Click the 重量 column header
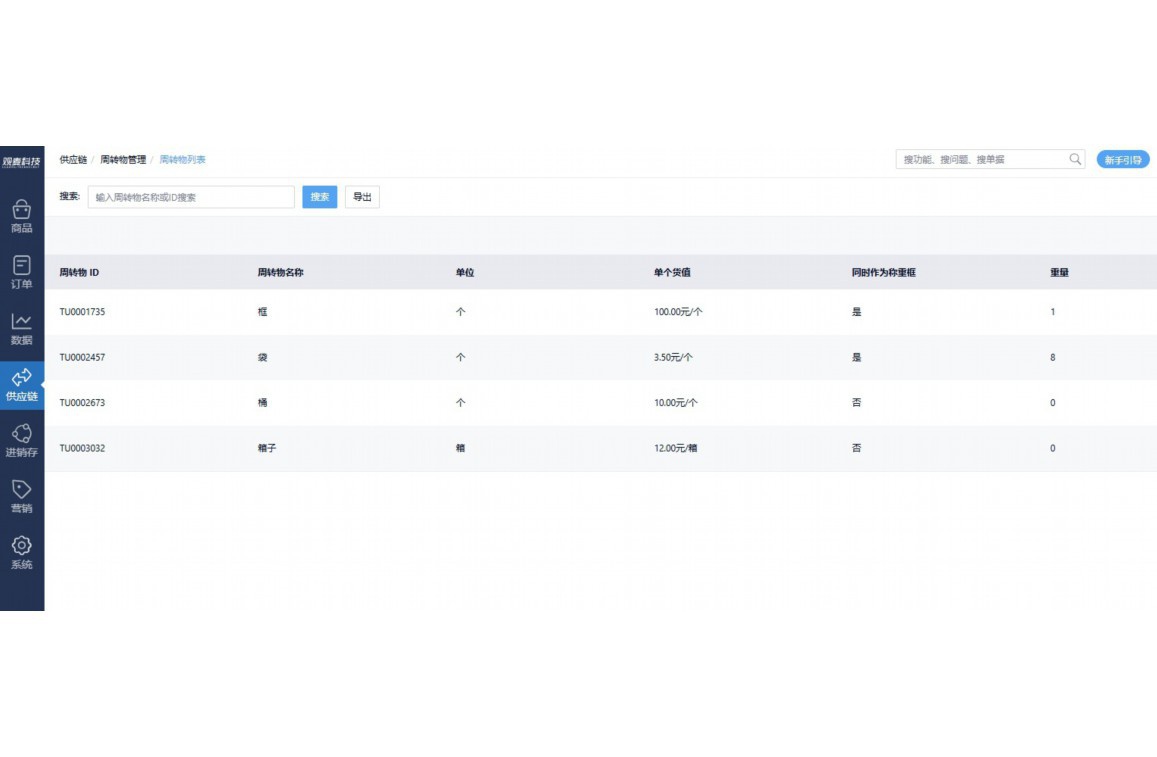This screenshot has height=757, width=1157. coord(1059,273)
